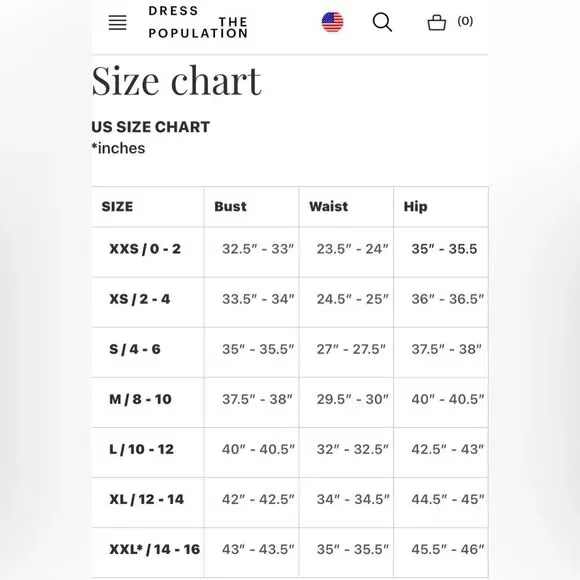Click the Size chart page heading
580x580 pixels.
176,81
